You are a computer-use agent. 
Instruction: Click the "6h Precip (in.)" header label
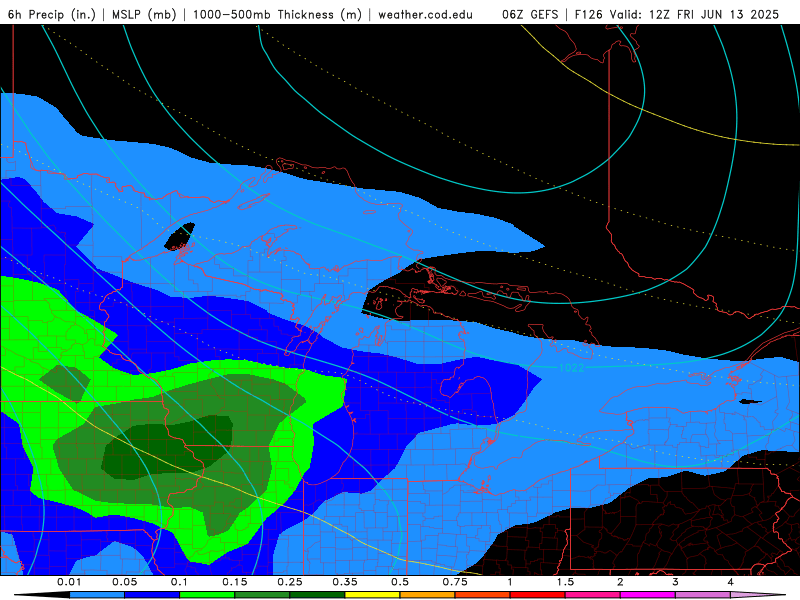[52, 14]
